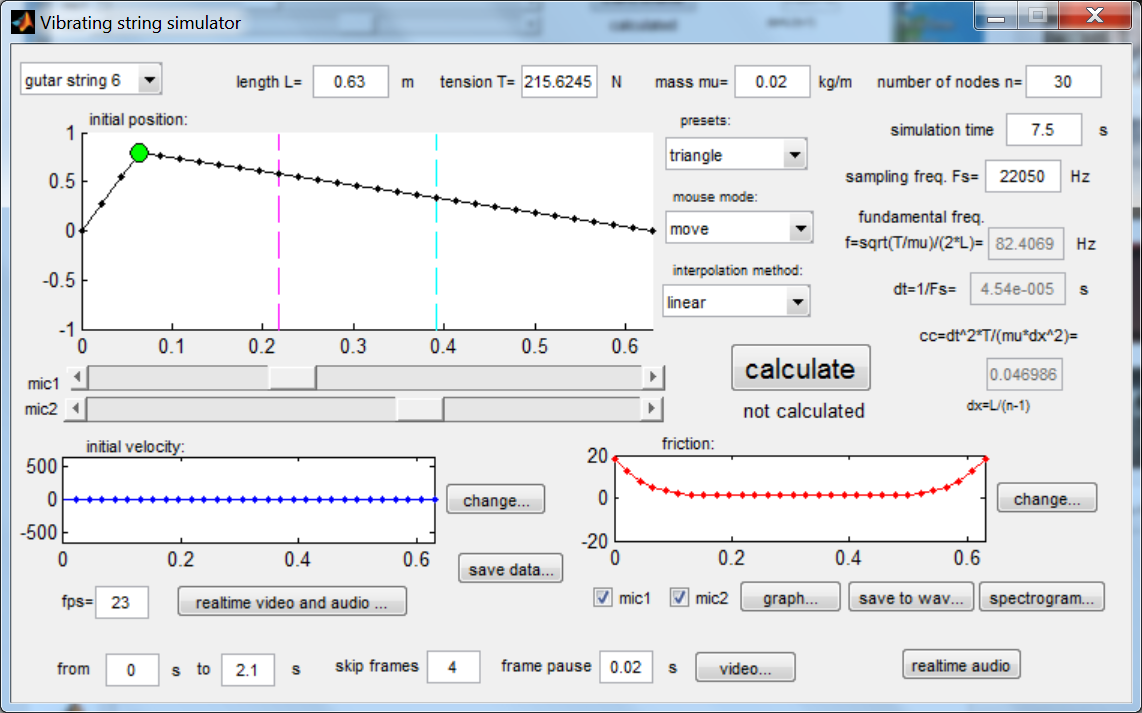Click the calculate button
The width and height of the screenshot is (1142, 713).
pos(800,369)
